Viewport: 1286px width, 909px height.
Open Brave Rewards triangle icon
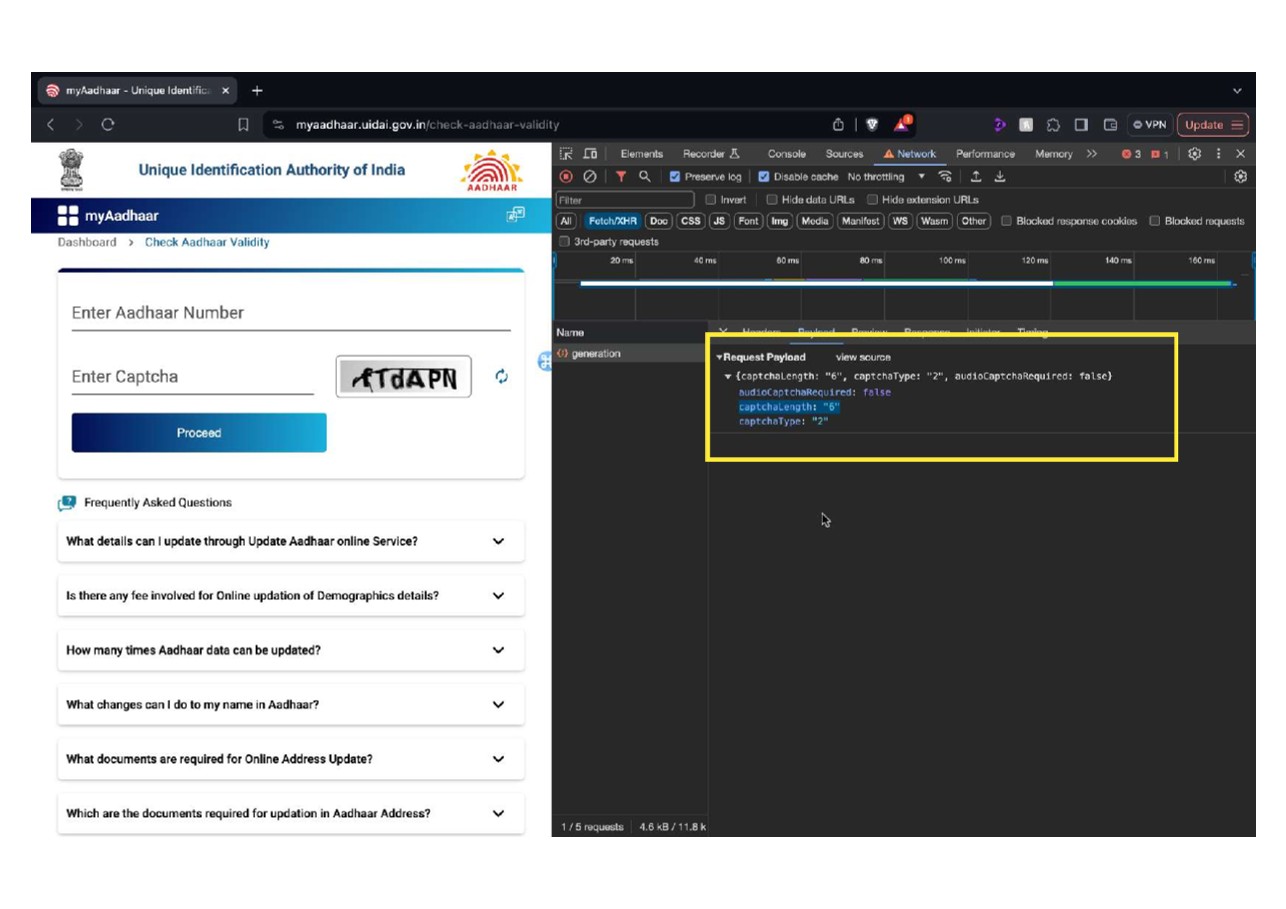tap(902, 124)
